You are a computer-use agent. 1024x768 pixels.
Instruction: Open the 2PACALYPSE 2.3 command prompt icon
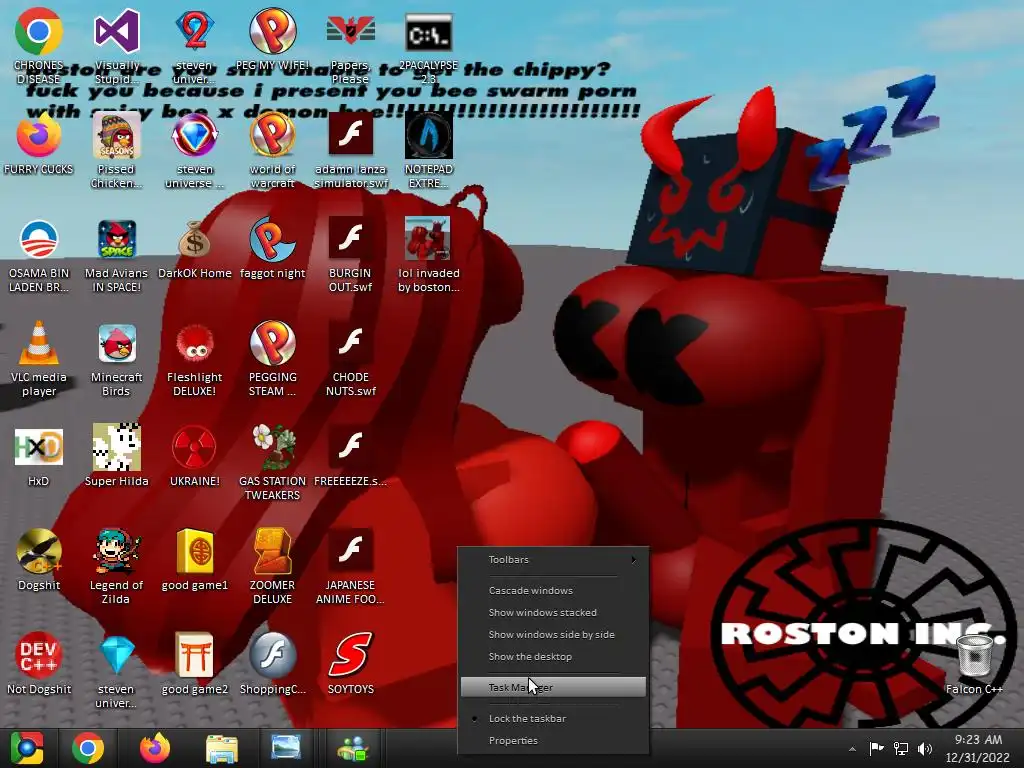click(x=428, y=47)
